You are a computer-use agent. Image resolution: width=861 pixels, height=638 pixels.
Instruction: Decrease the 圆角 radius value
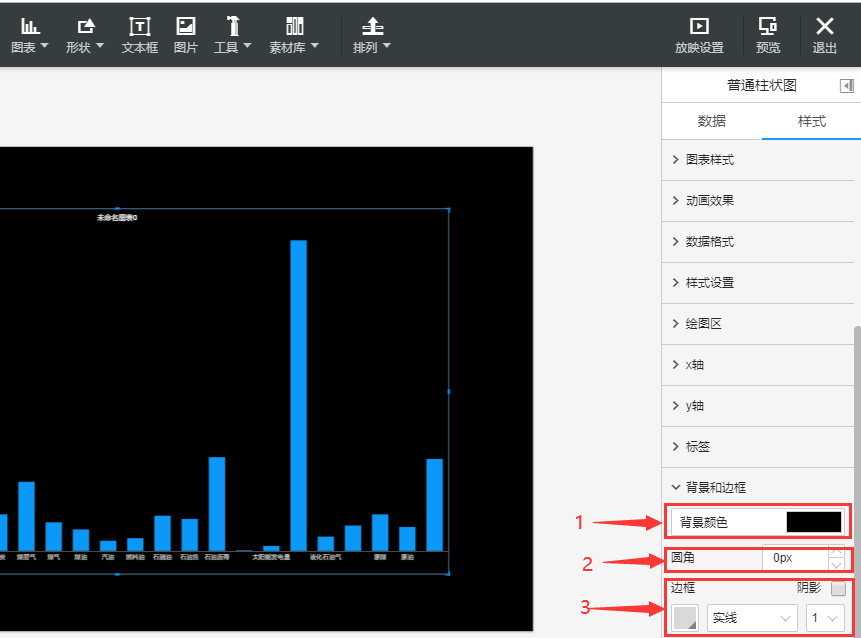point(836,564)
